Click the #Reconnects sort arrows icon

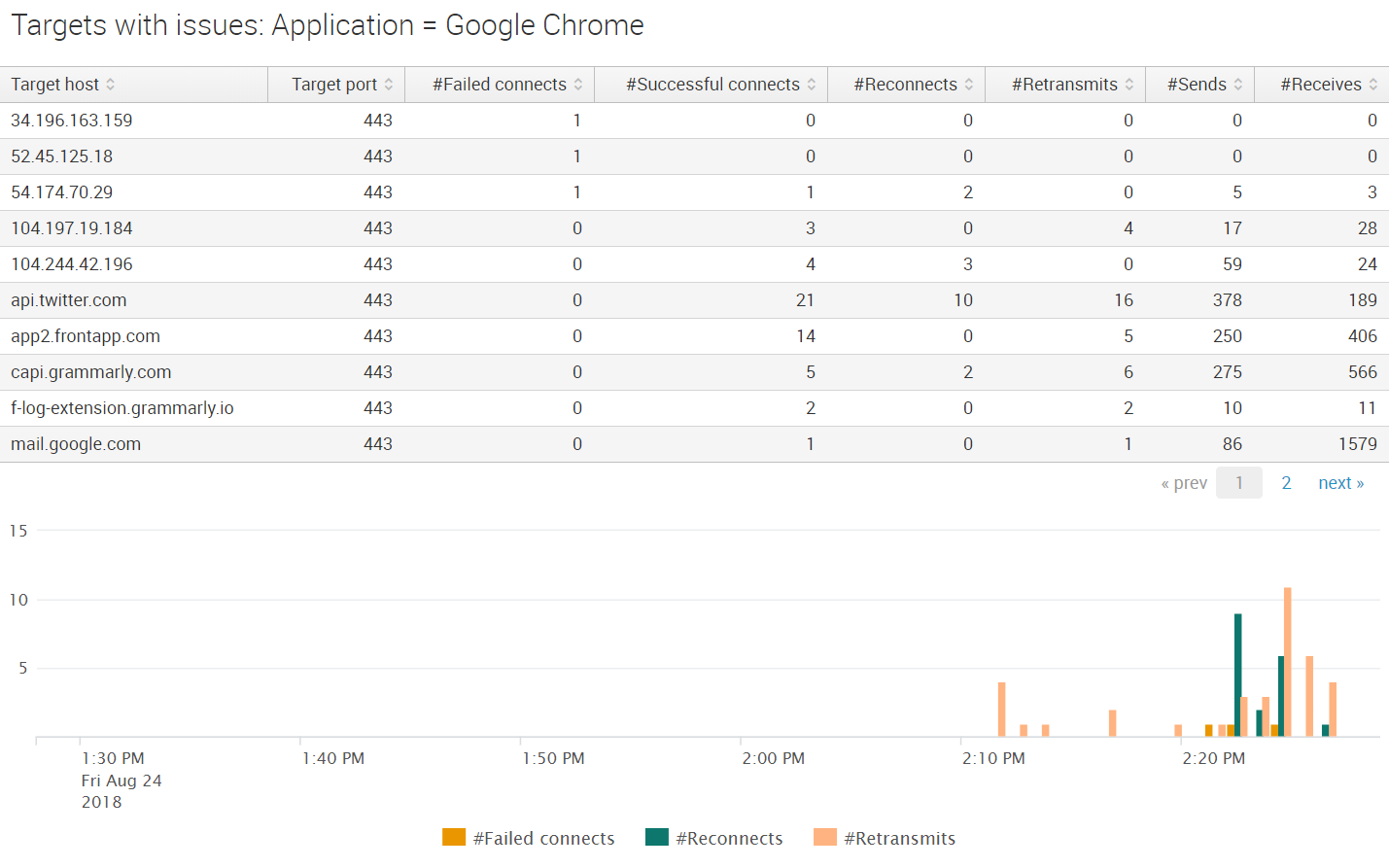(969, 85)
